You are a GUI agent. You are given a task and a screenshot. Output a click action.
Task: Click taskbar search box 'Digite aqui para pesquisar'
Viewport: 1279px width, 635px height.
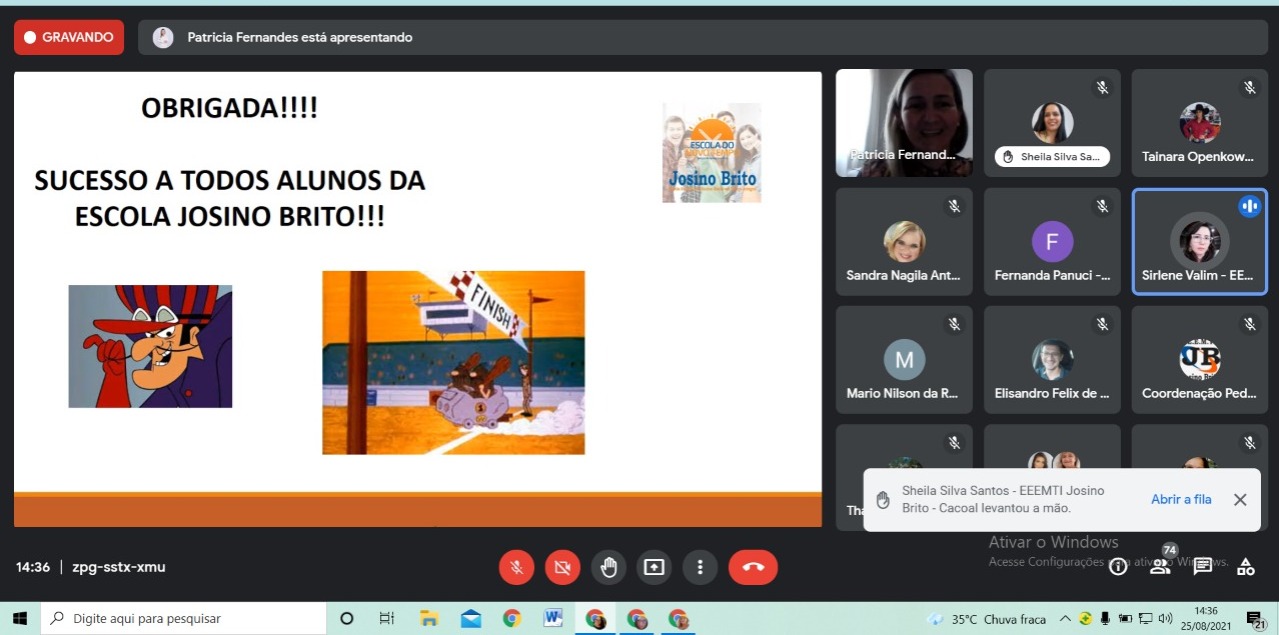pyautogui.click(x=183, y=618)
